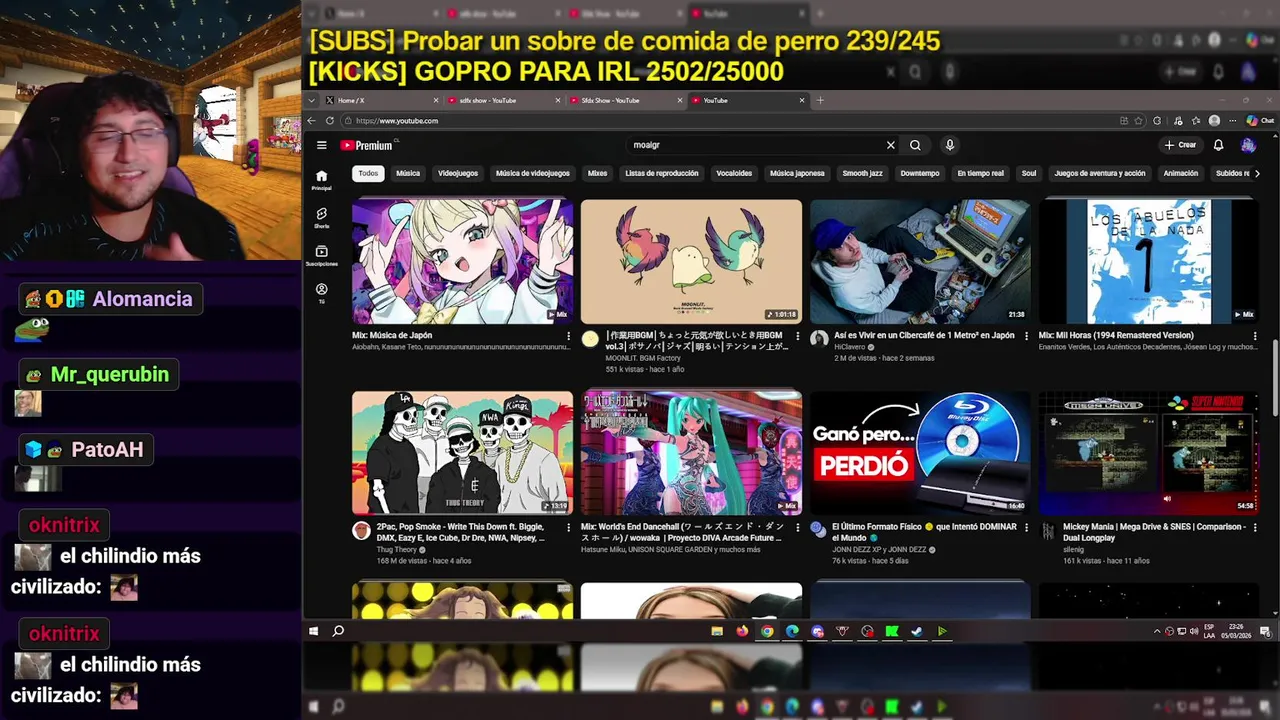Screen dimensions: 1280x720
Task: Filter by the Videojuegos chip
Action: (x=458, y=173)
